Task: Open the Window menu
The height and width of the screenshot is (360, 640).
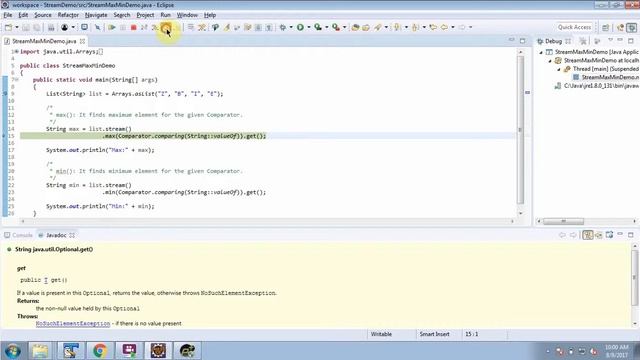Action: 187,15
